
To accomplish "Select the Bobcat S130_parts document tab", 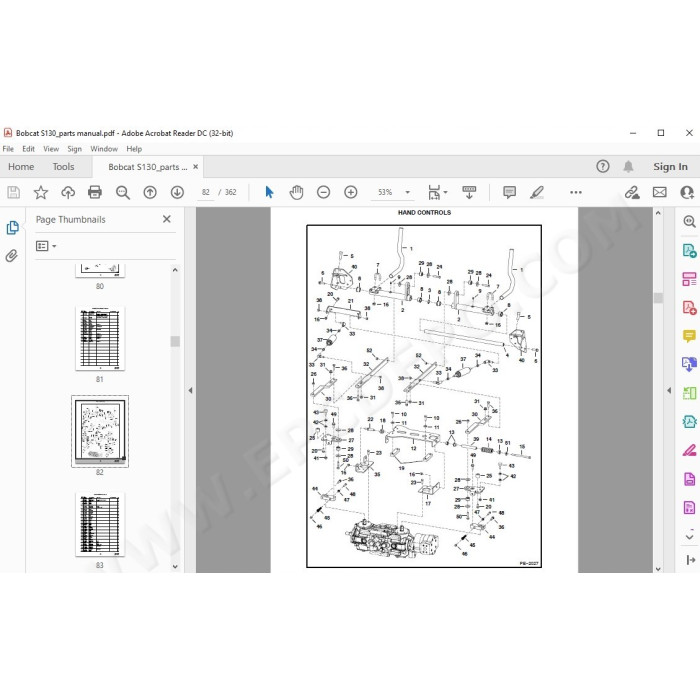I will pyautogui.click(x=147, y=167).
